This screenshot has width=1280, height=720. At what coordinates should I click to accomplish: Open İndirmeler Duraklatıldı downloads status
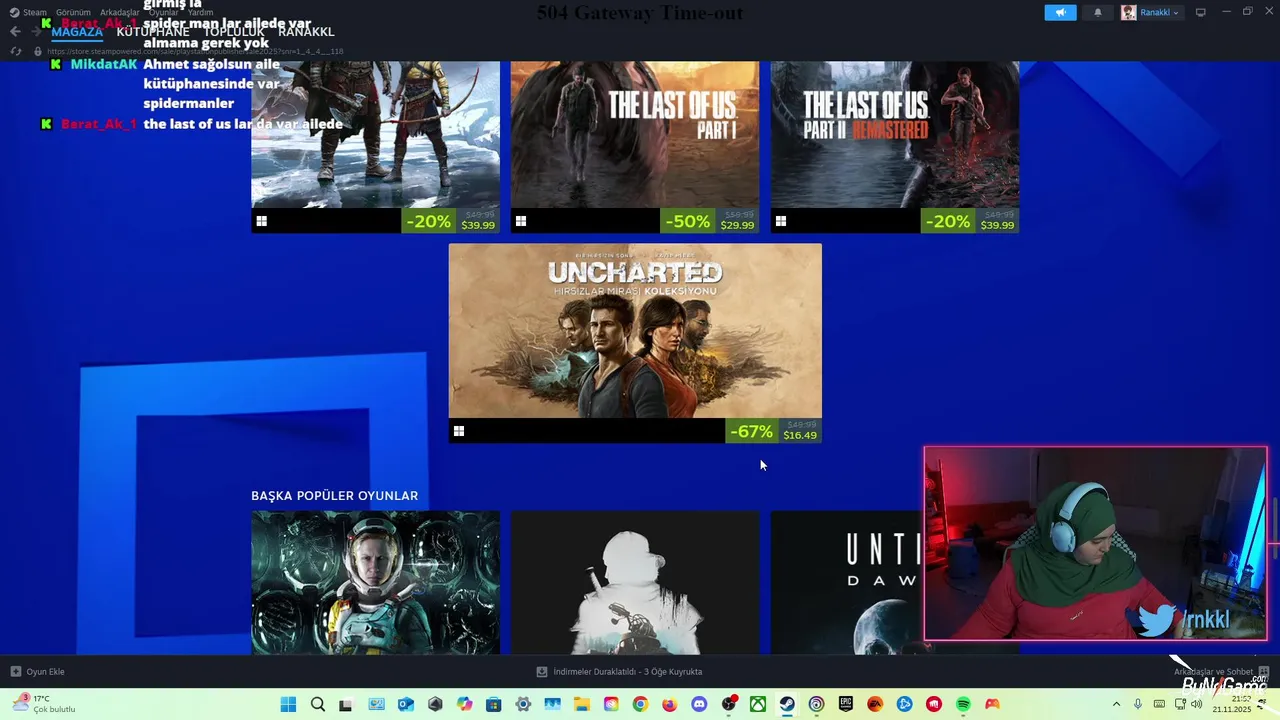pos(619,671)
